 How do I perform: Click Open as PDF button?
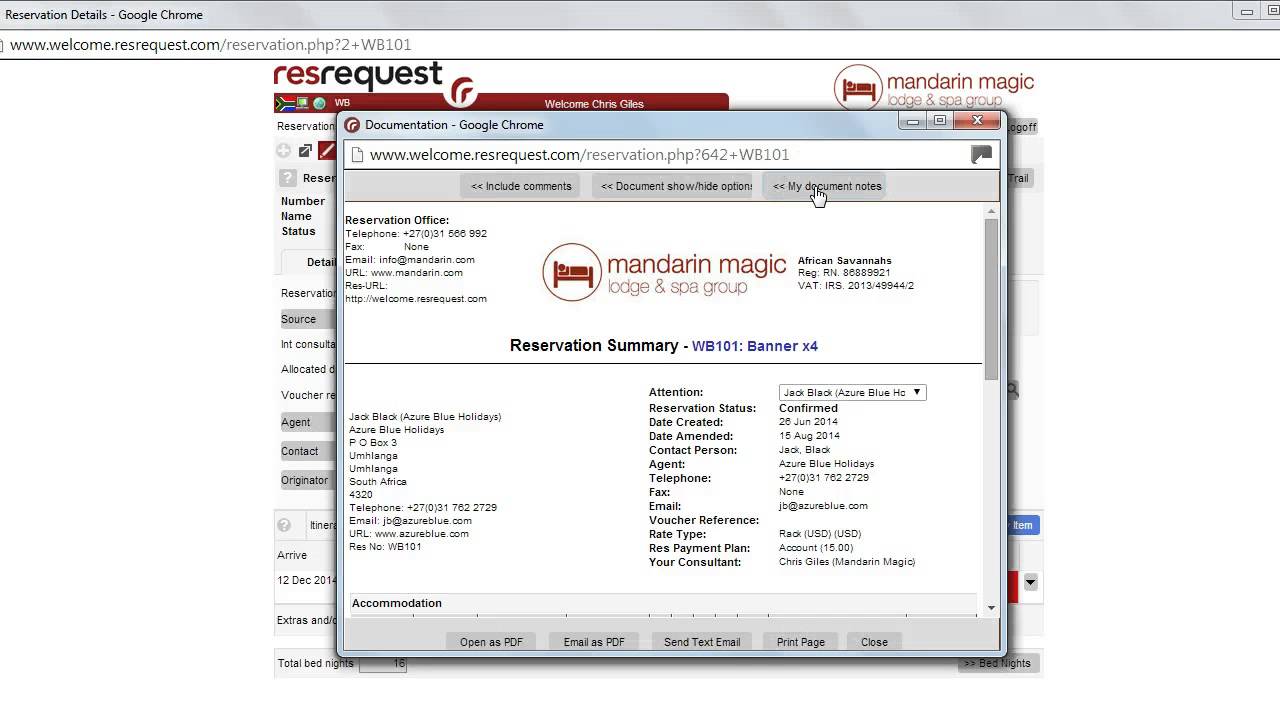click(x=491, y=642)
